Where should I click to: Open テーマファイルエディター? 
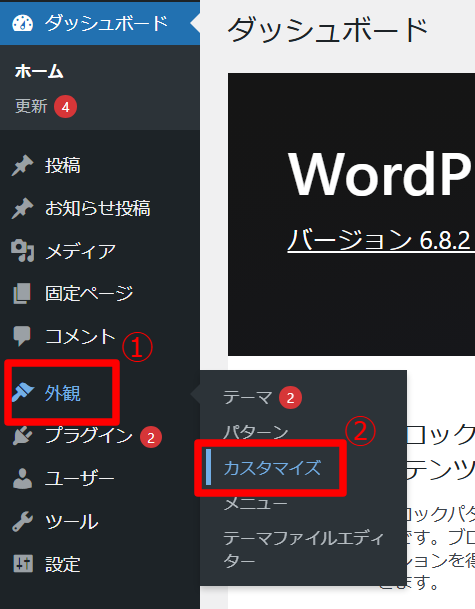(x=303, y=549)
